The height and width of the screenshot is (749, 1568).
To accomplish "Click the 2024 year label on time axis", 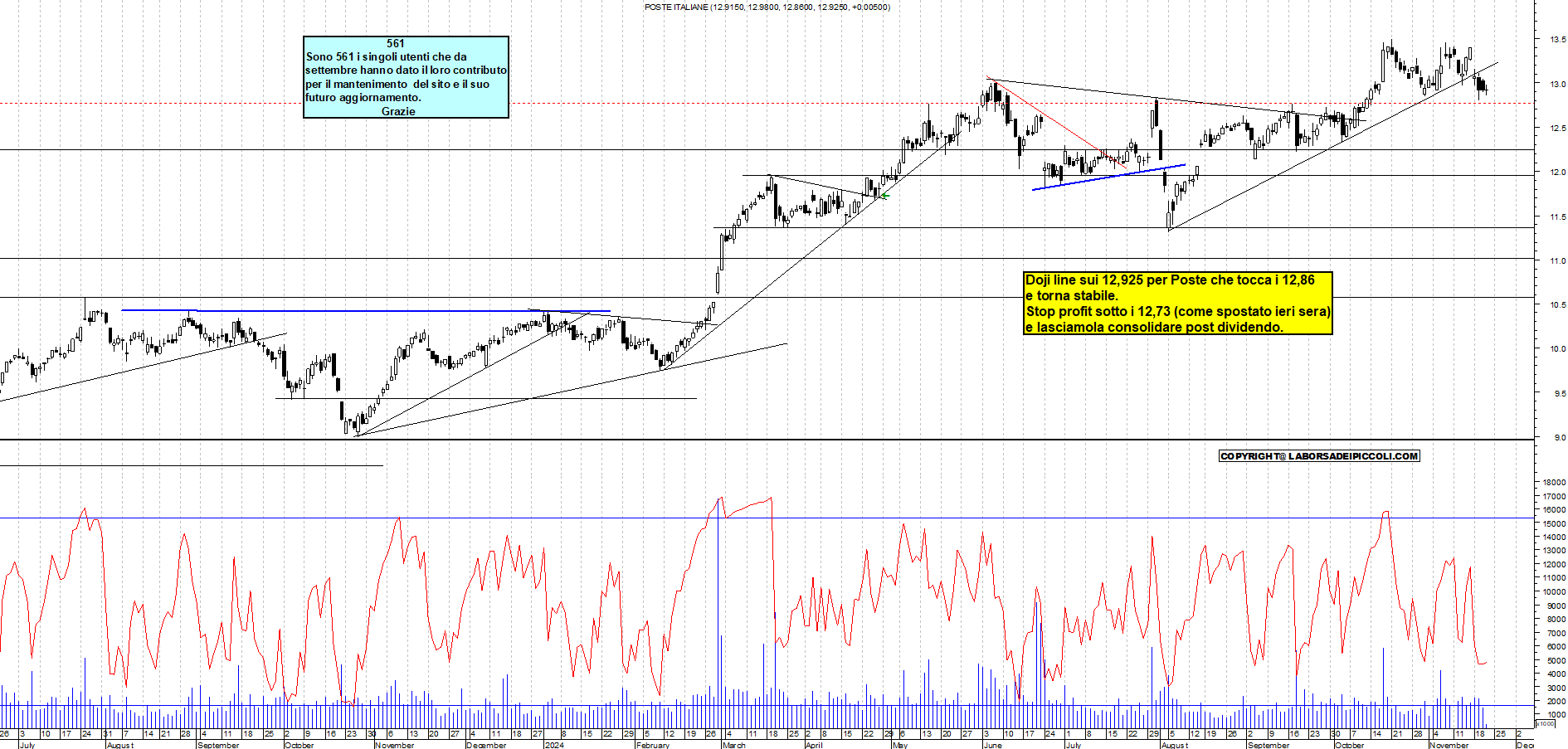I will (553, 745).
